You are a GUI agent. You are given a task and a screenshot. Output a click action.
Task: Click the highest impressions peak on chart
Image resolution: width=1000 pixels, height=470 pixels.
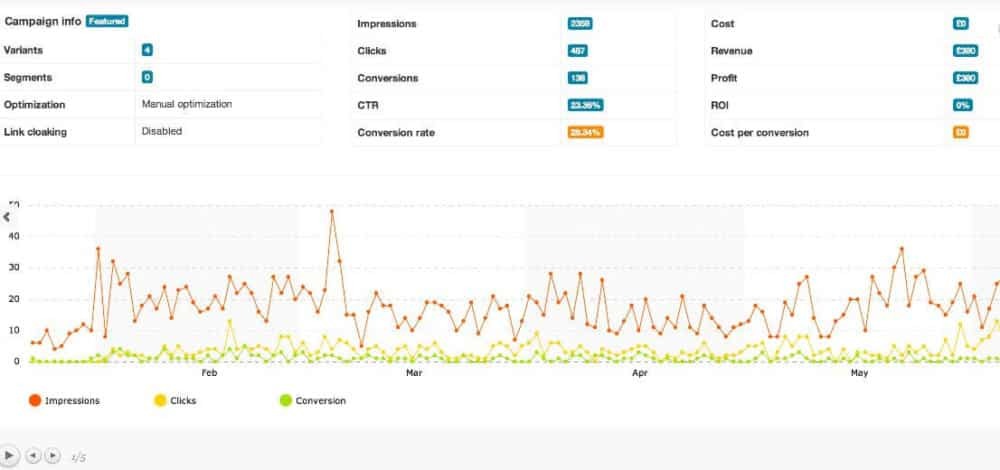(x=332, y=211)
